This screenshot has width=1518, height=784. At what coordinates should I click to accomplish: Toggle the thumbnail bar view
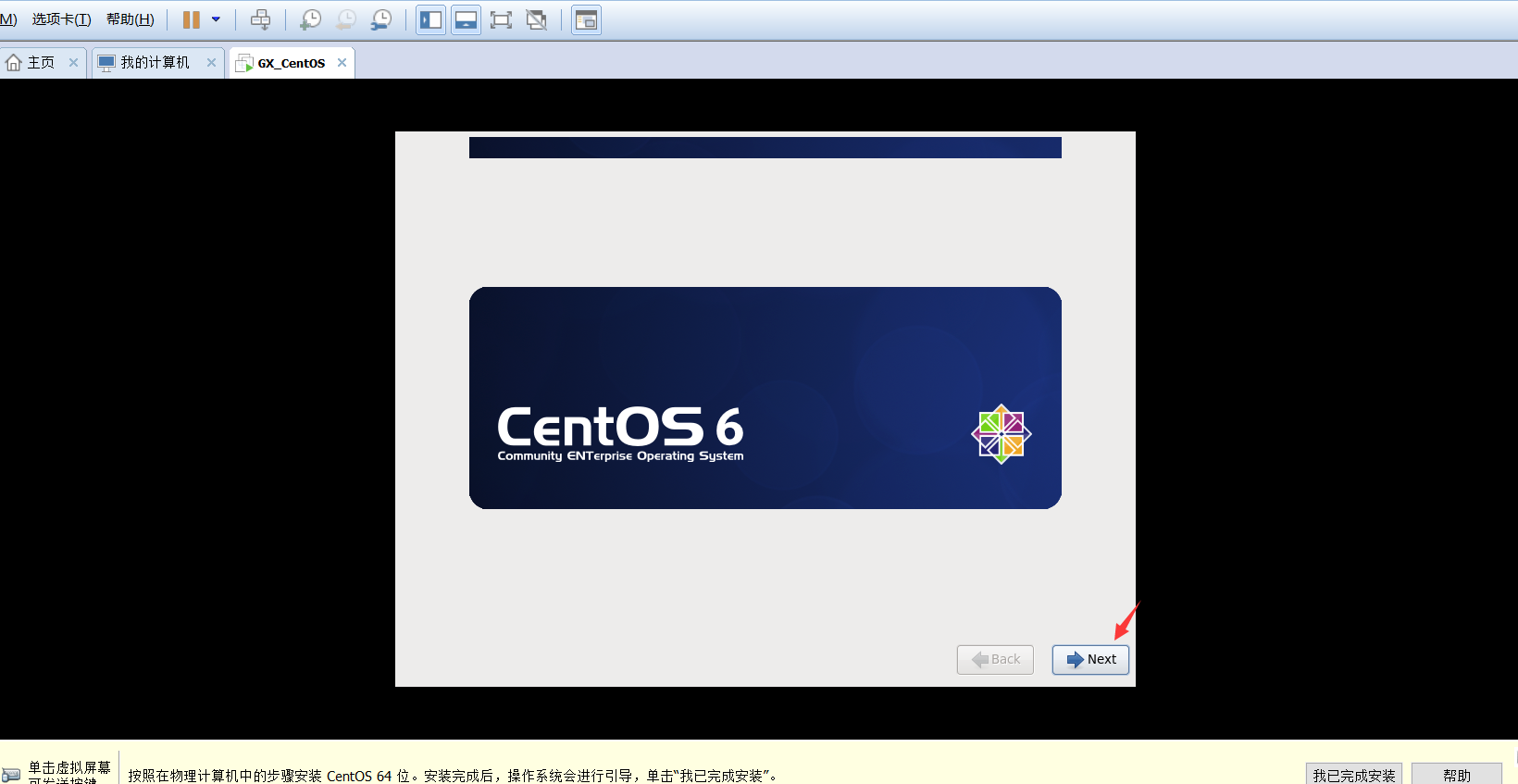[x=467, y=19]
